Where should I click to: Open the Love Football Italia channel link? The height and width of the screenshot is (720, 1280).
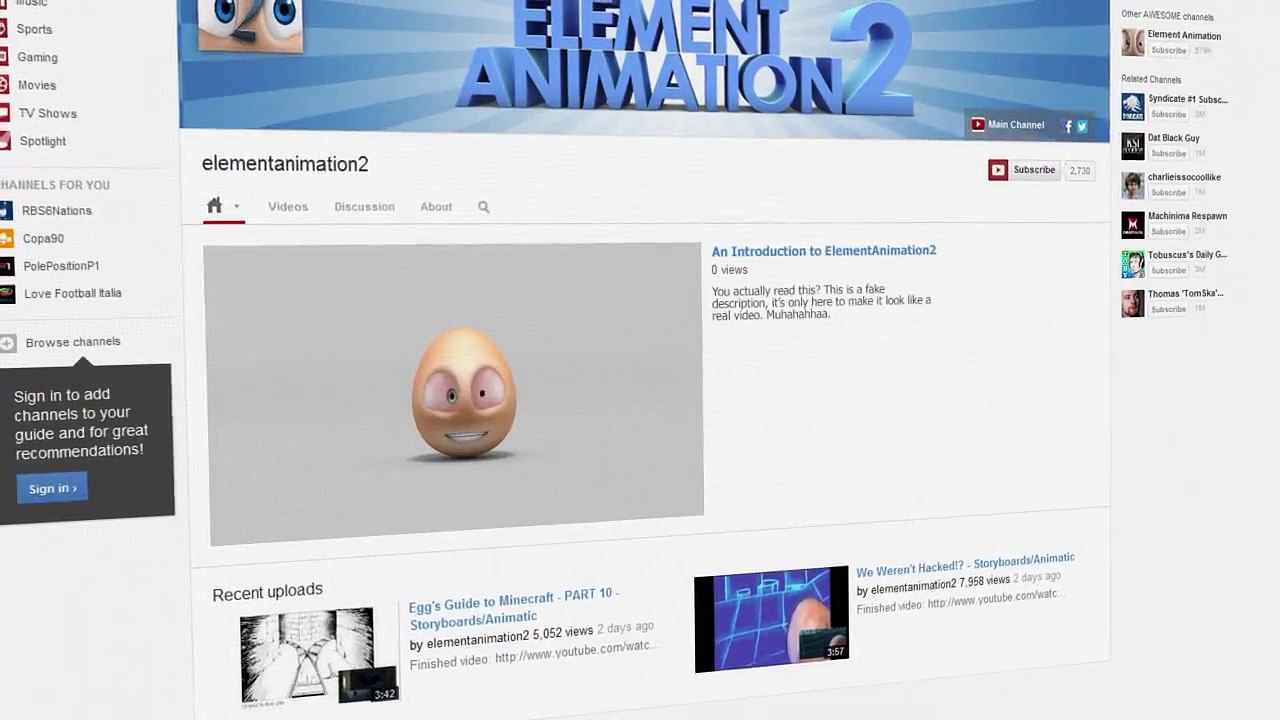pyautogui.click(x=73, y=293)
